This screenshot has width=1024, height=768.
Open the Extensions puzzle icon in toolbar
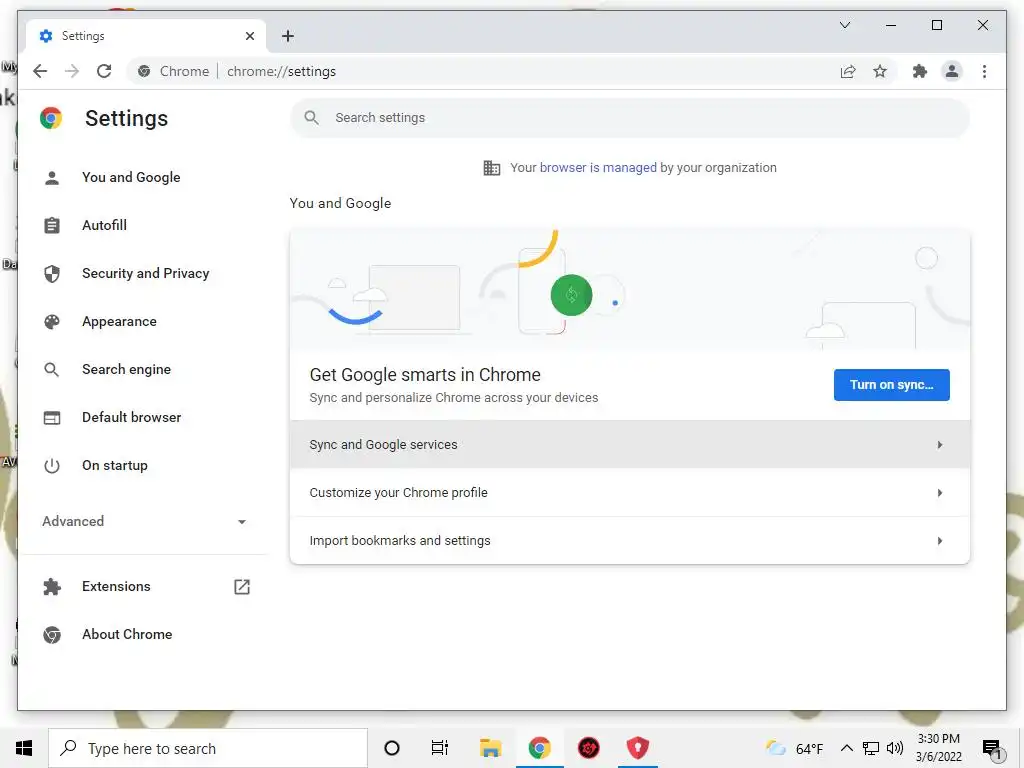(920, 71)
